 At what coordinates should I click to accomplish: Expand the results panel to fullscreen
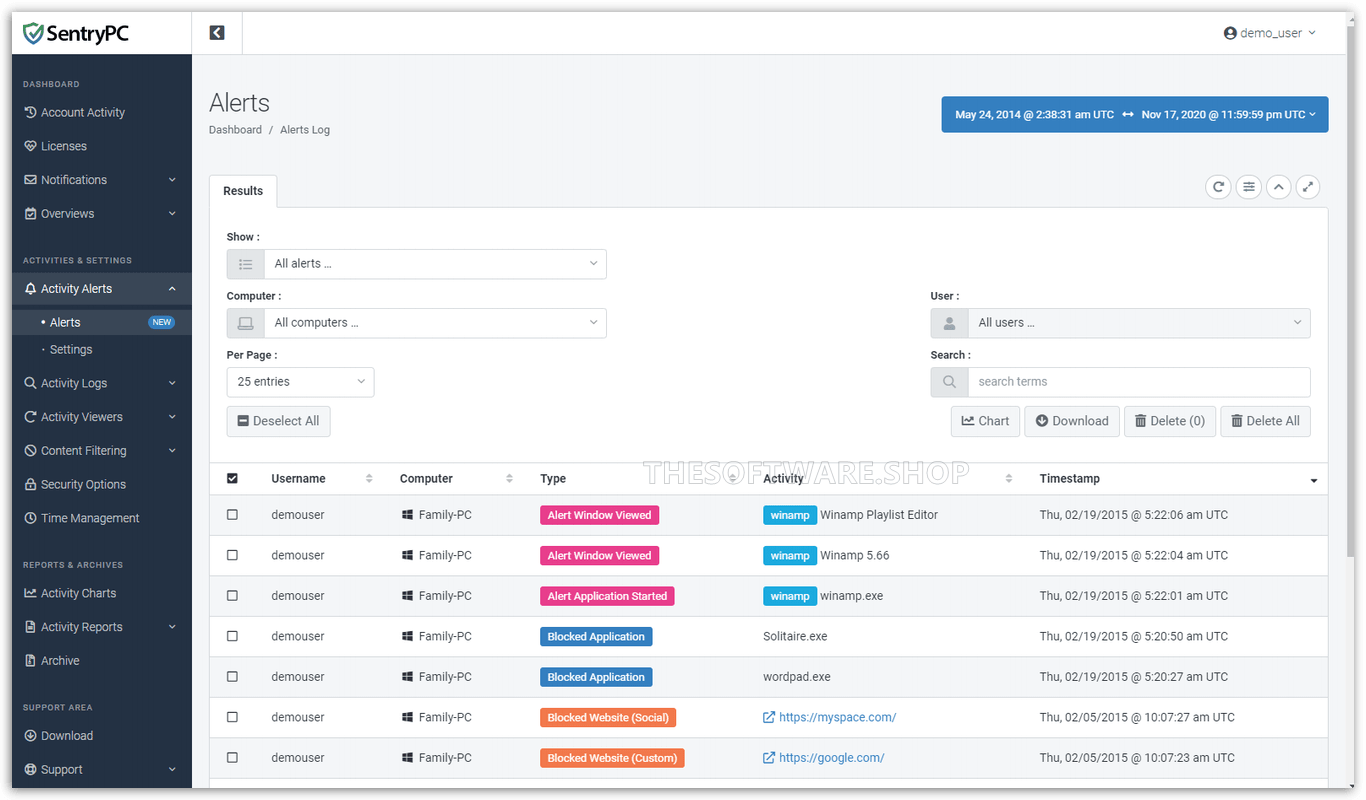point(1308,187)
